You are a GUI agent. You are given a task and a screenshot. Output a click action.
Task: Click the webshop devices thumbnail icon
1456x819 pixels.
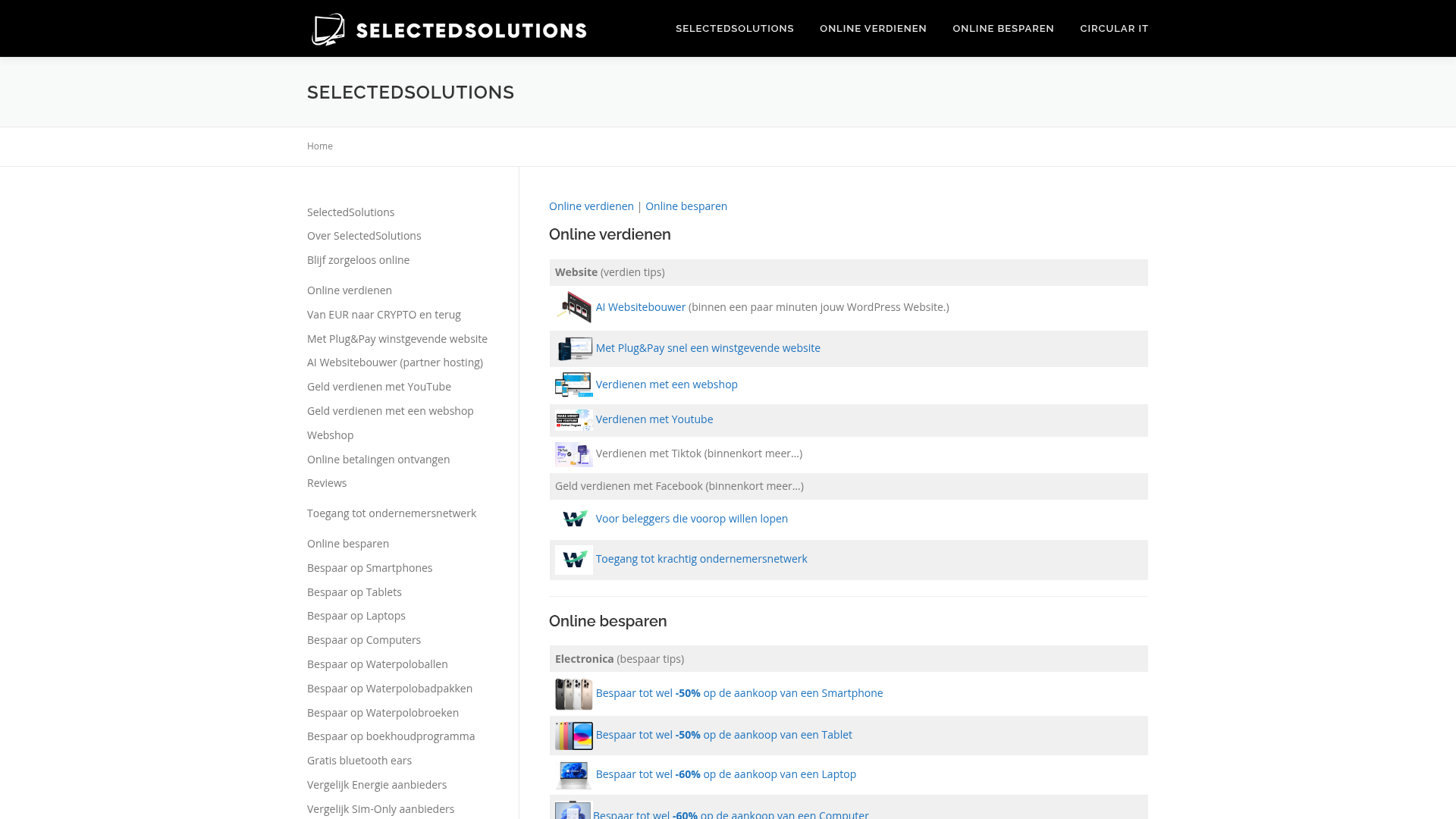click(574, 385)
